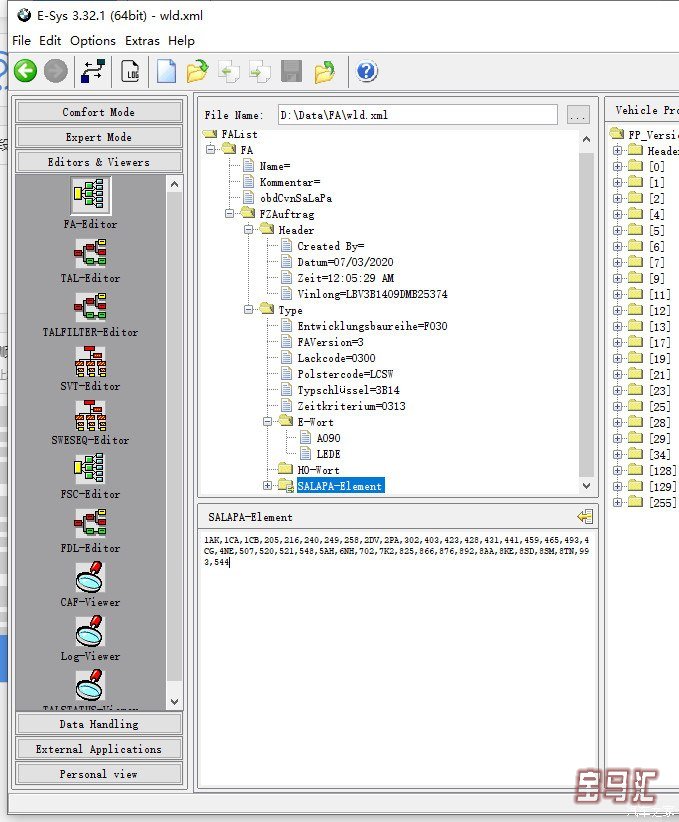
Task: Open External Applications section
Action: [99, 749]
